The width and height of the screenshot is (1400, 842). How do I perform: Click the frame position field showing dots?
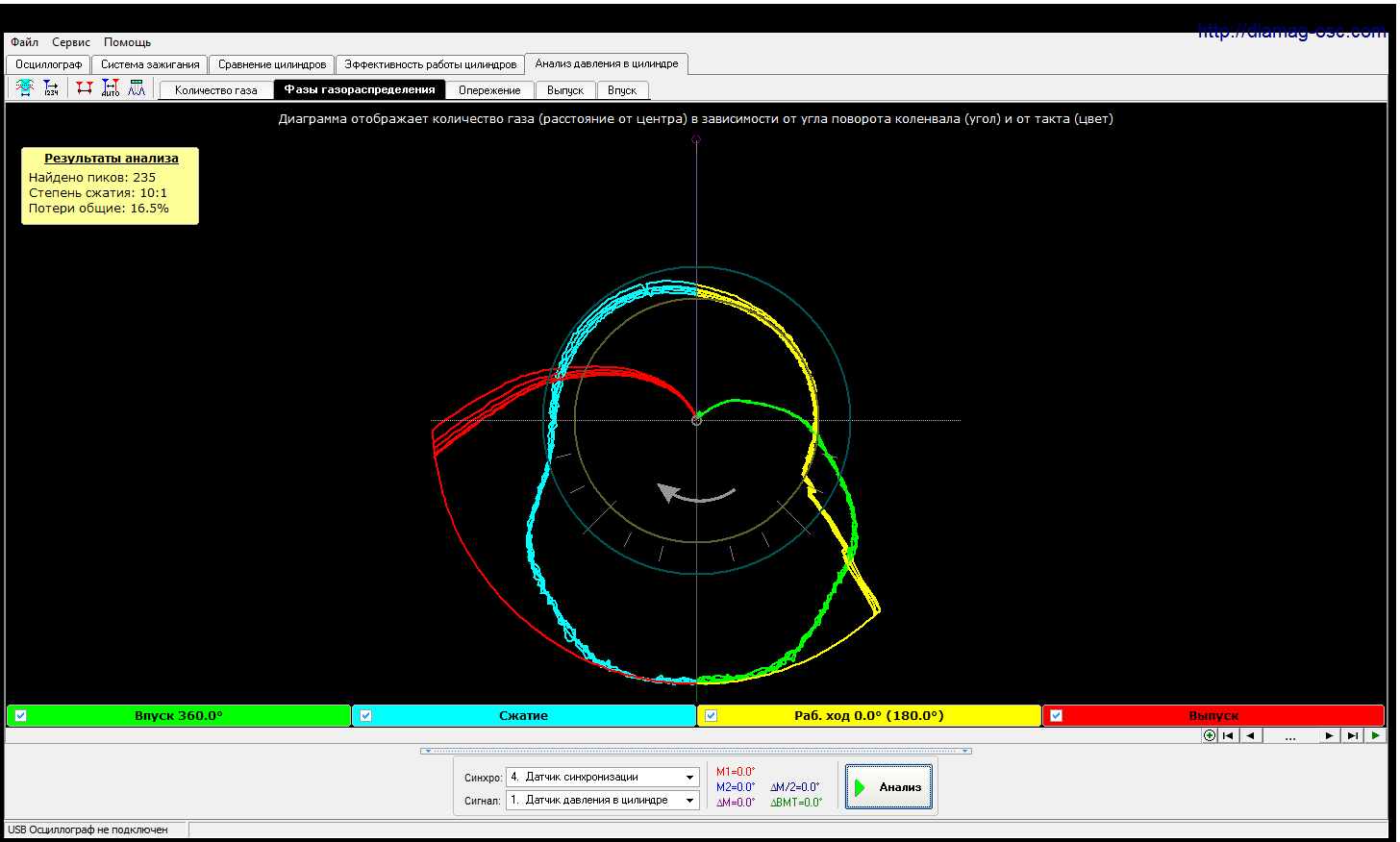[x=1289, y=735]
